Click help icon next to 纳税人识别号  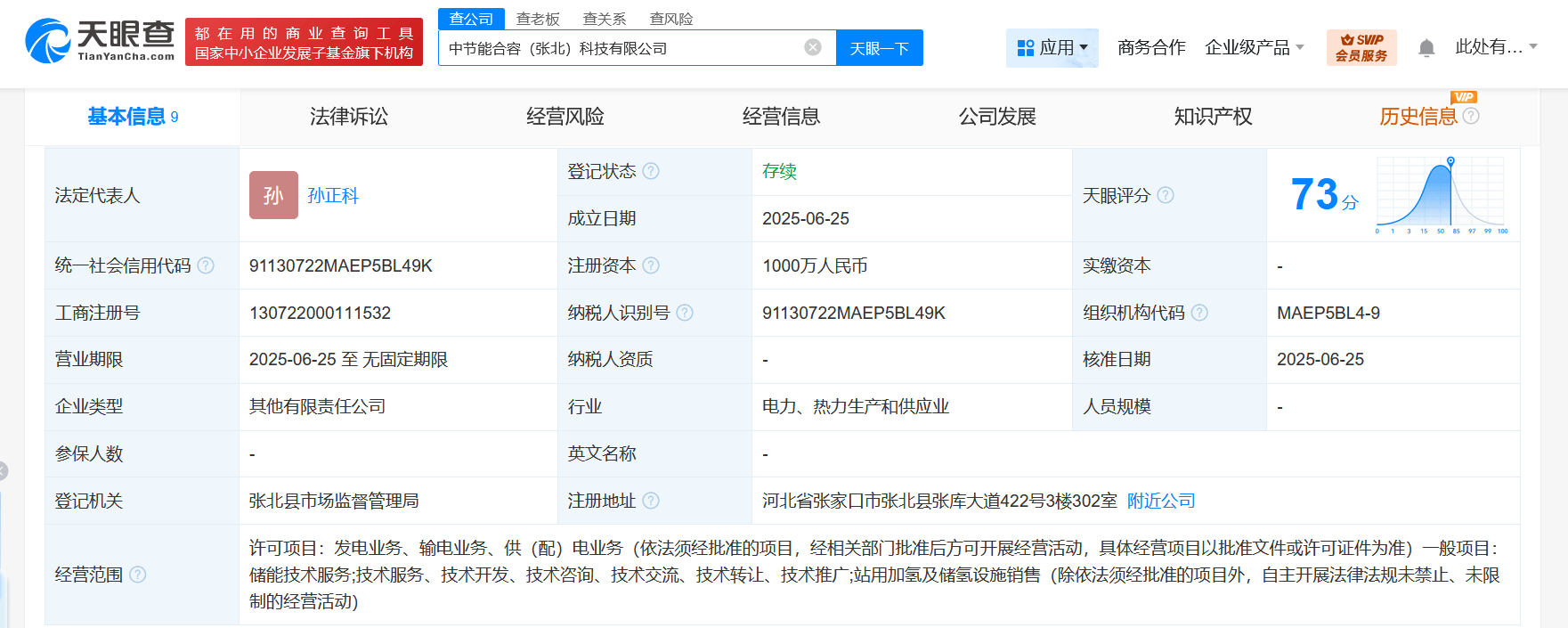click(685, 313)
